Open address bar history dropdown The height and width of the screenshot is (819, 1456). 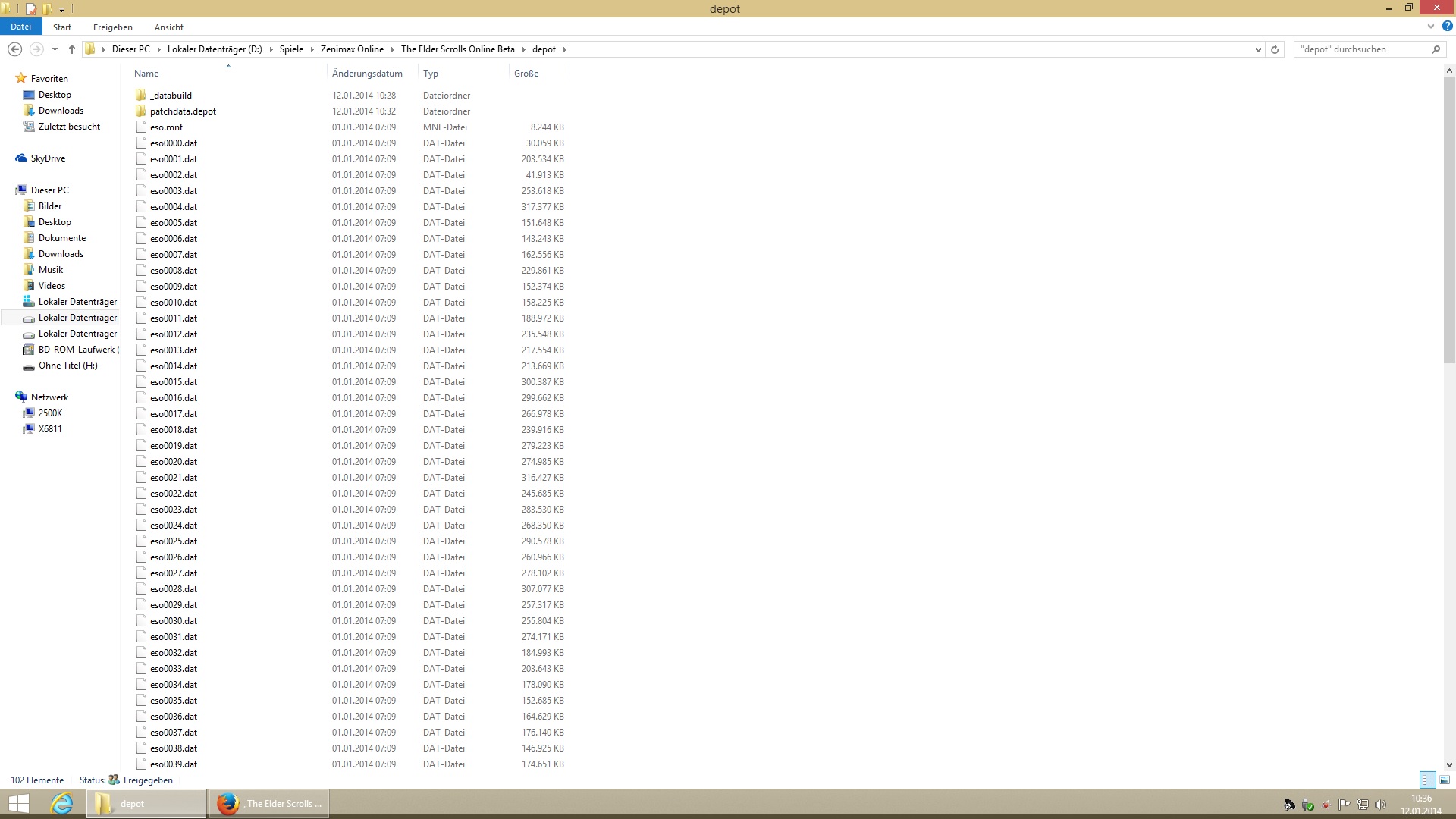1258,49
